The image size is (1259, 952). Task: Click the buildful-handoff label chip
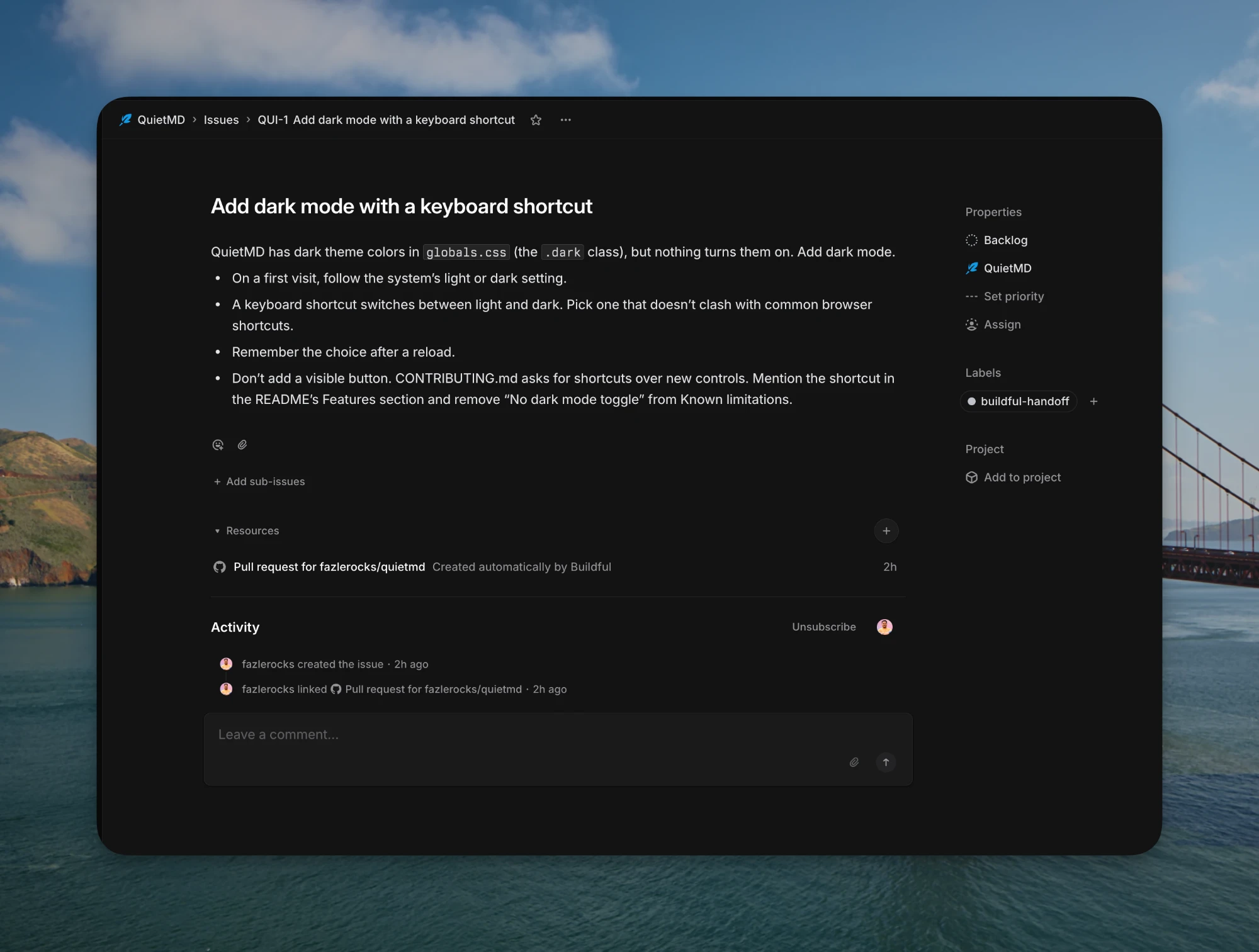click(x=1019, y=401)
